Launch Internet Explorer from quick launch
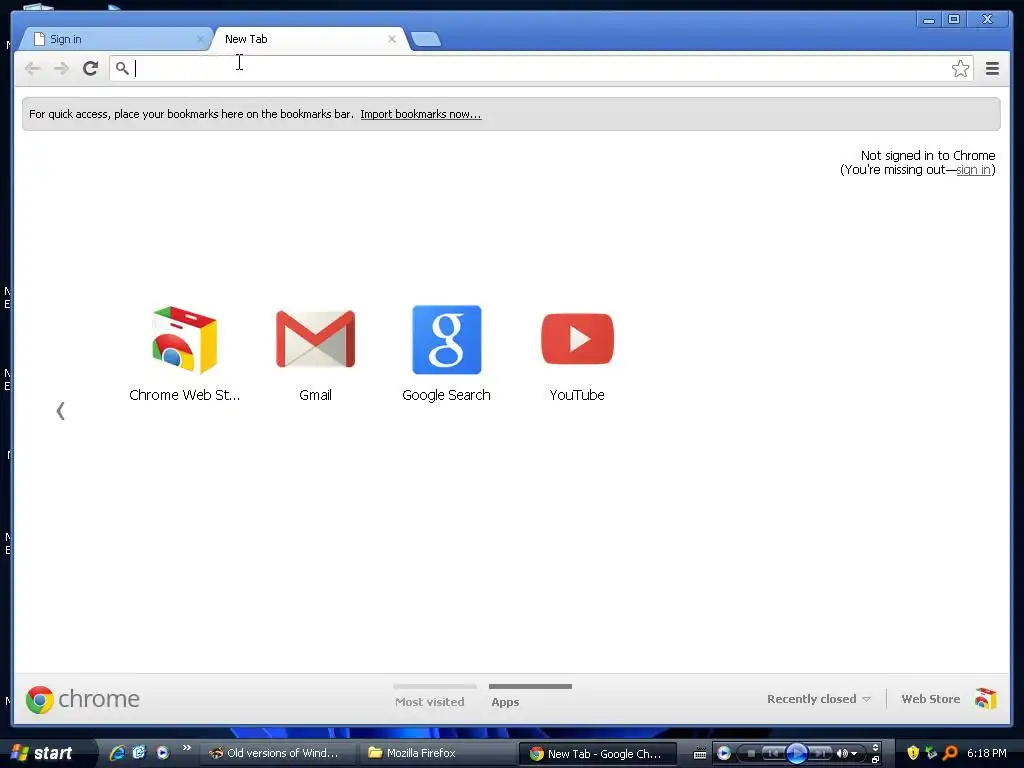 tap(117, 753)
